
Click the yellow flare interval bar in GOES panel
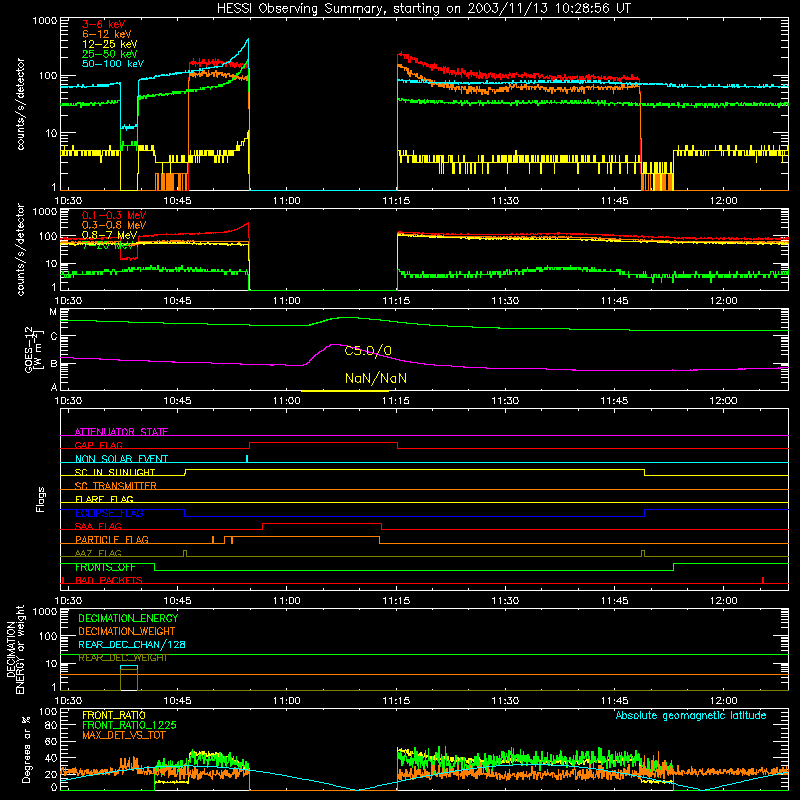pyautogui.click(x=345, y=391)
